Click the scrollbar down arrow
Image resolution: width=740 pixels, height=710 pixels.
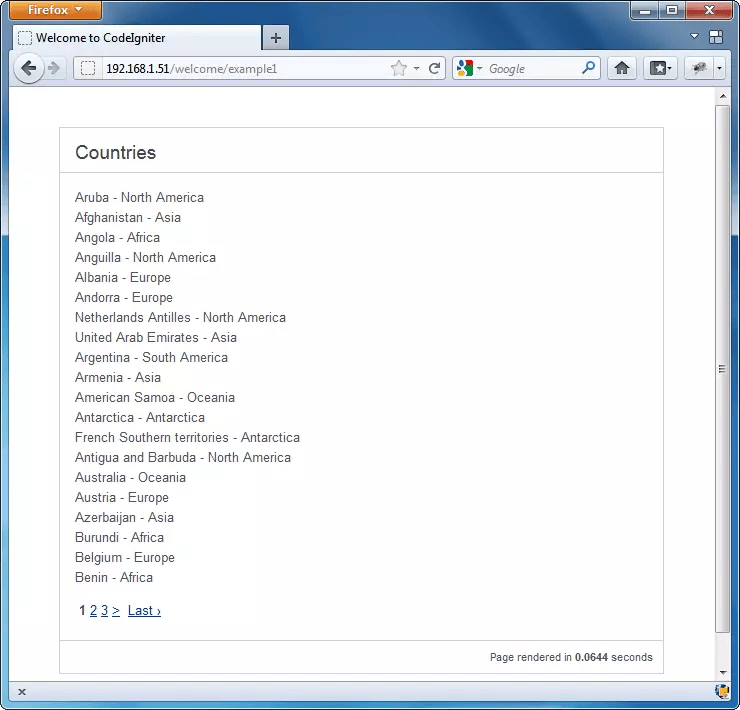point(723,673)
